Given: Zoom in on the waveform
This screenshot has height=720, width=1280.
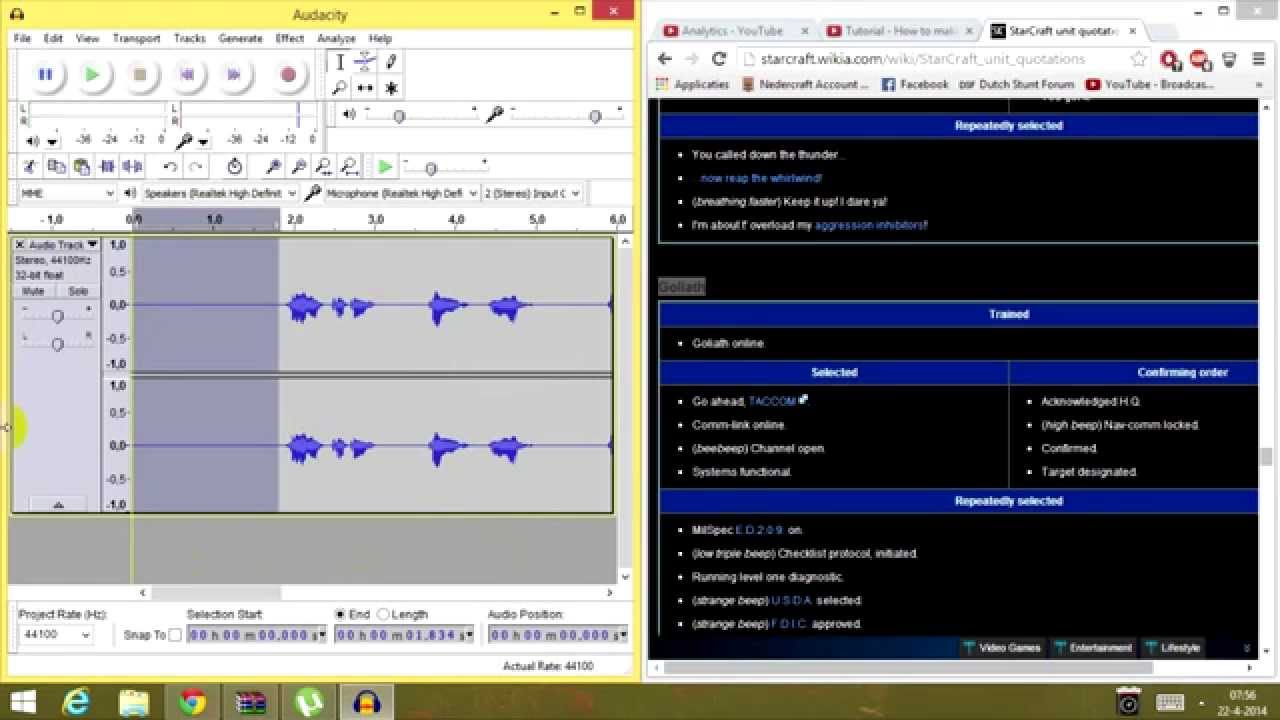Looking at the screenshot, I should (x=273, y=167).
